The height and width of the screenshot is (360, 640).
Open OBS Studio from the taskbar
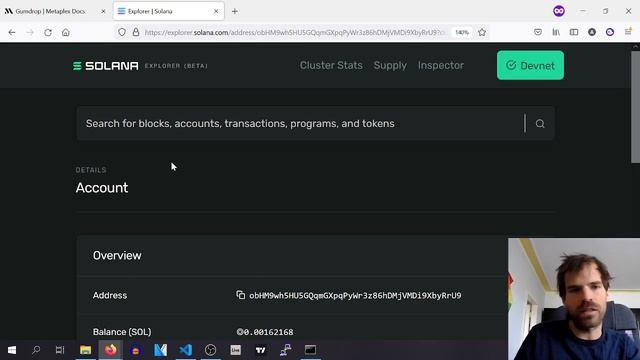pos(211,350)
